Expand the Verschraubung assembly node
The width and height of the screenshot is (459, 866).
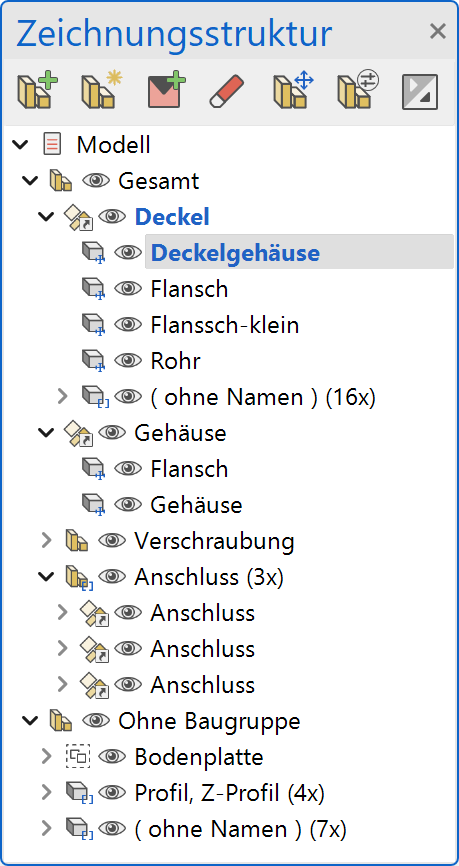46,541
